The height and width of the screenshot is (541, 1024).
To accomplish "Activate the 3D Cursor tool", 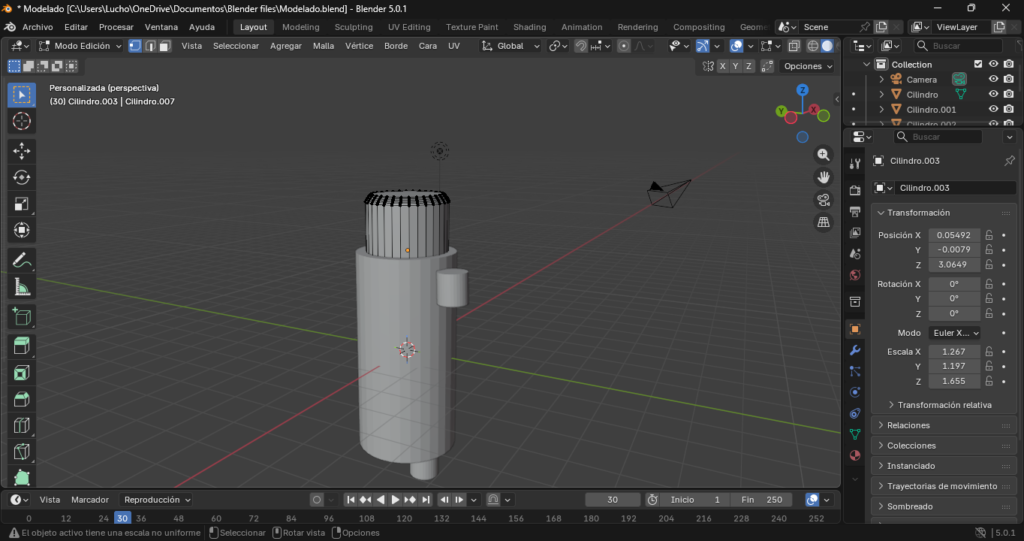I will pyautogui.click(x=21, y=122).
